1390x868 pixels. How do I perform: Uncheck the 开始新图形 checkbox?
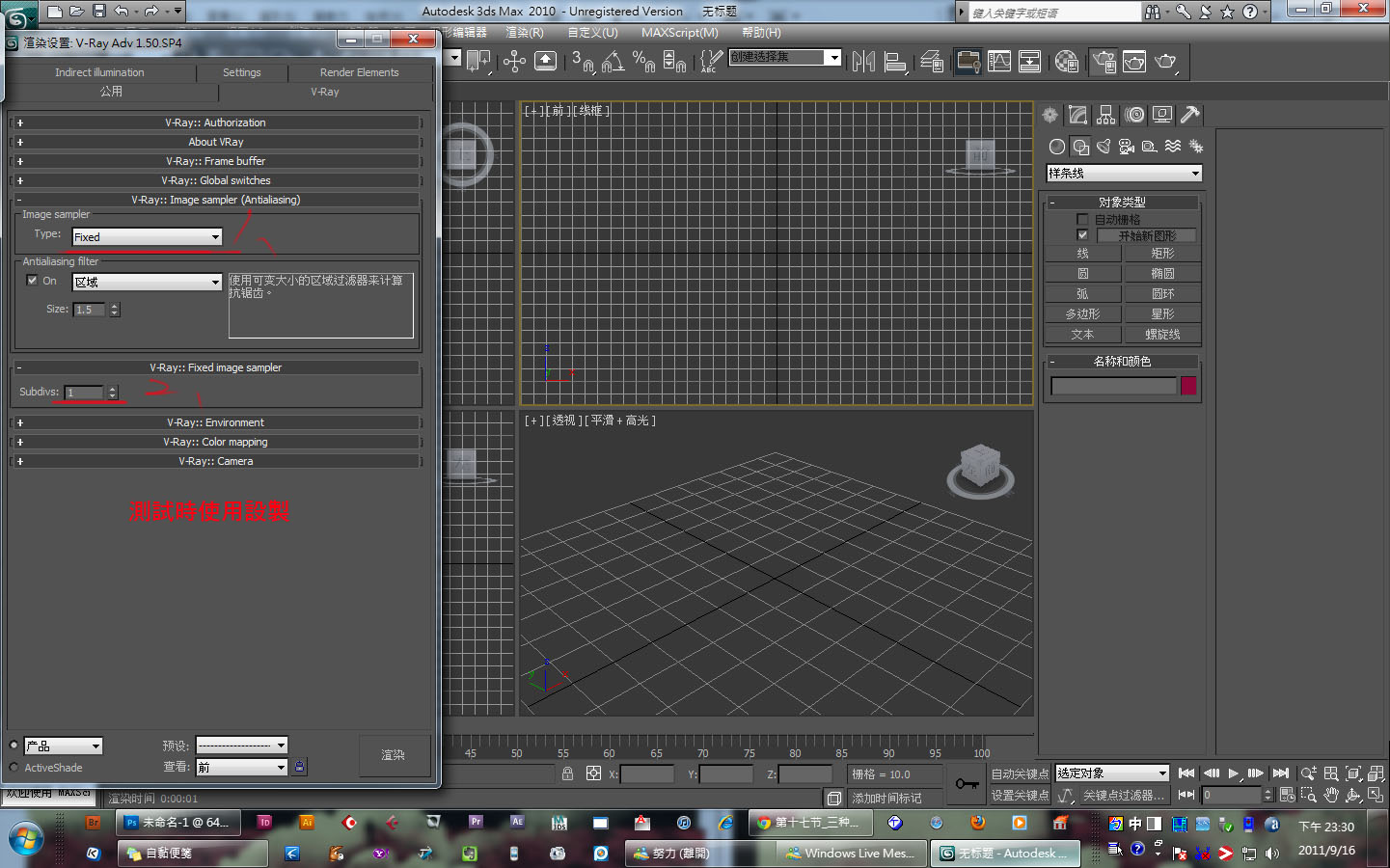pyautogui.click(x=1082, y=235)
